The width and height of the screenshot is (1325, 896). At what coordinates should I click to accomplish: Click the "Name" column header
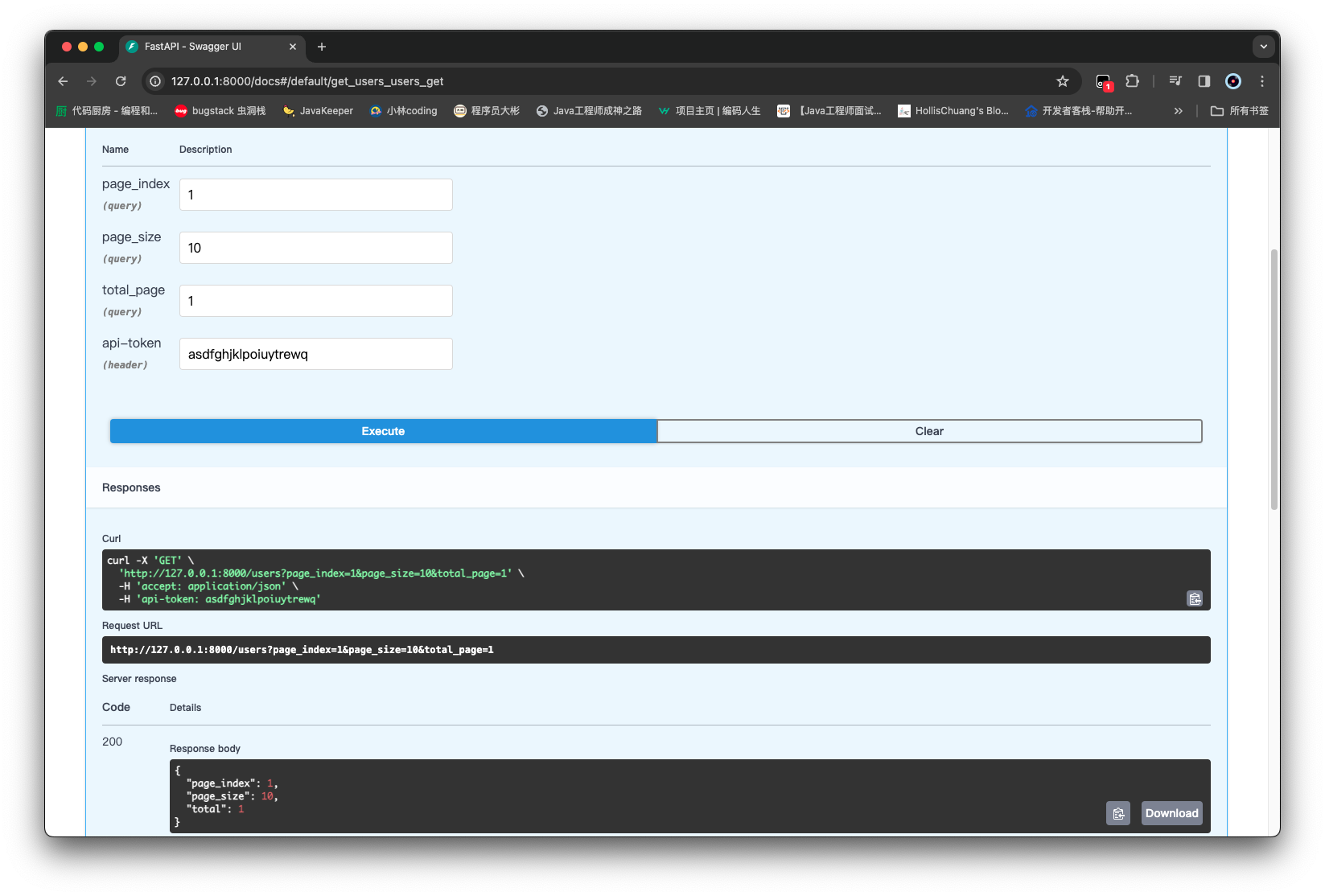(x=116, y=150)
